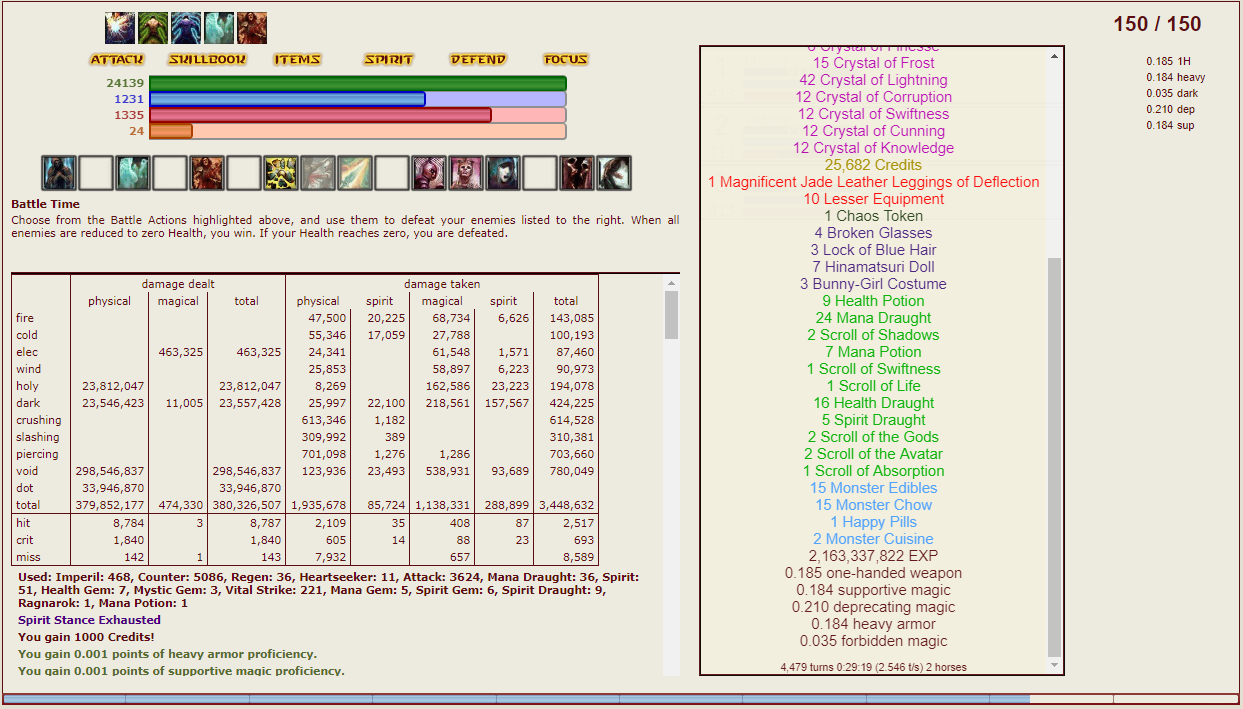
Task: Select the empty sixth quickbar slot
Action: pyautogui.click(x=244, y=173)
